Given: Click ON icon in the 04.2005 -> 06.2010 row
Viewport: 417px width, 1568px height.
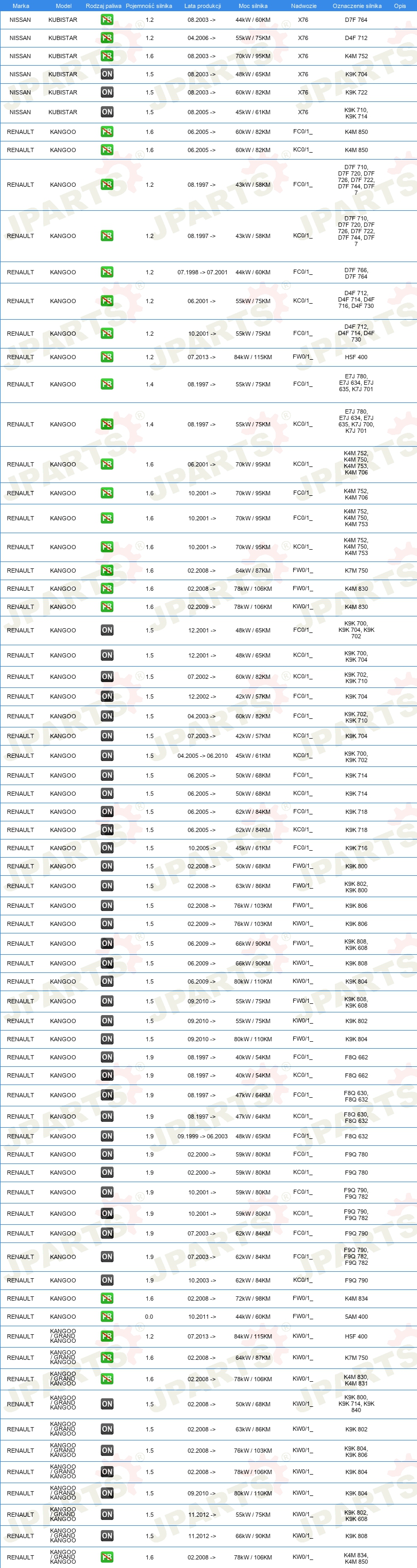Looking at the screenshot, I should (x=107, y=755).
